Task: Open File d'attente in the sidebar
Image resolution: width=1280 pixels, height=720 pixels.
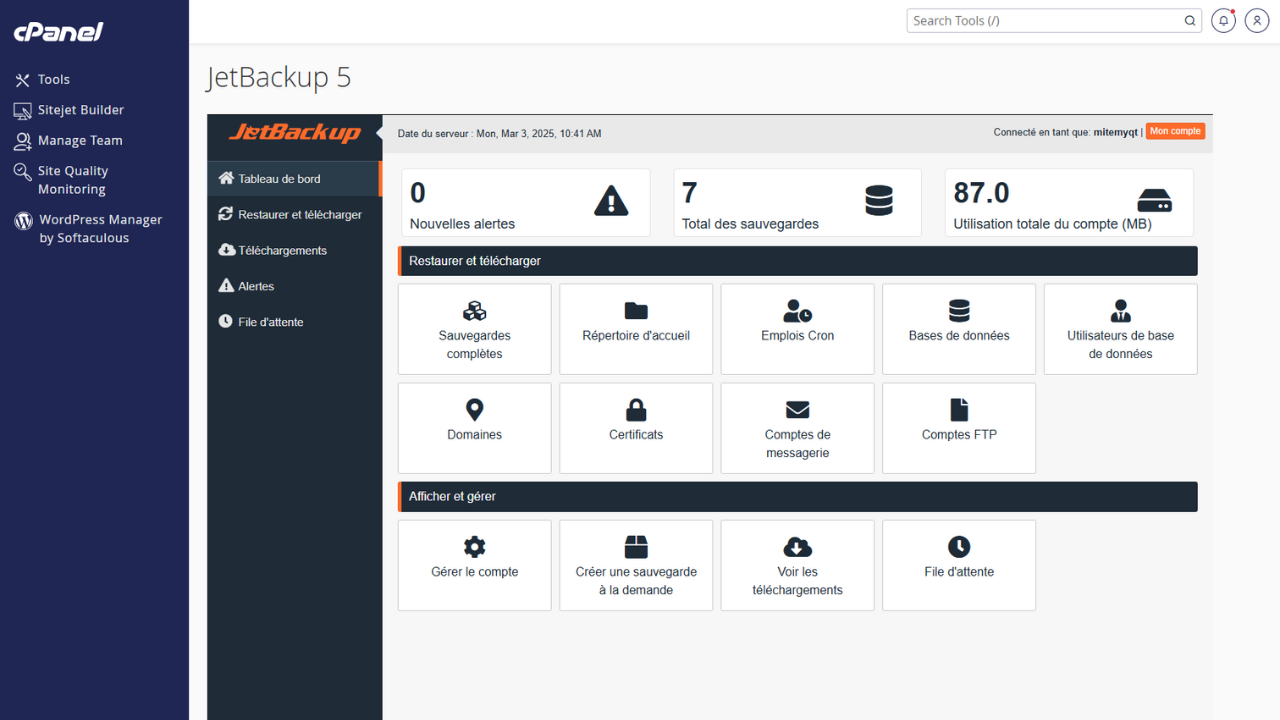Action: click(x=294, y=323)
